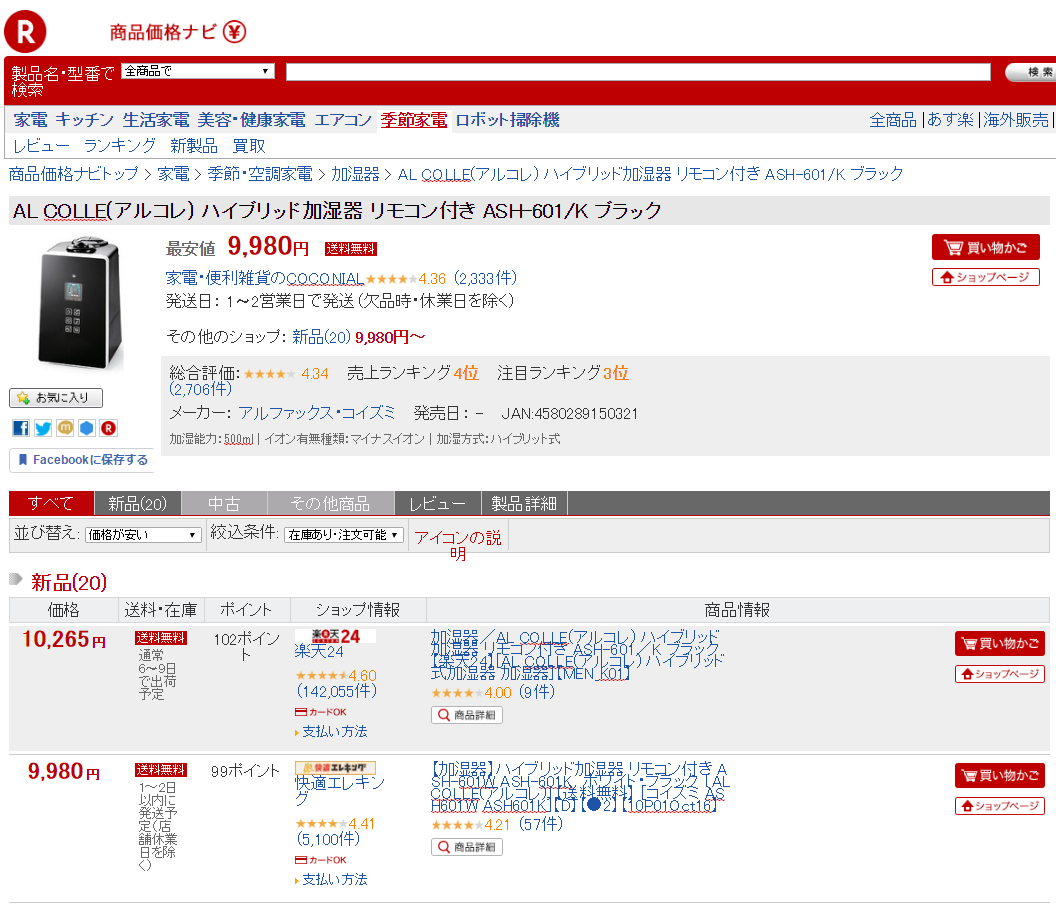
Task: Switch to 製品詳細 tab
Action: pos(524,503)
